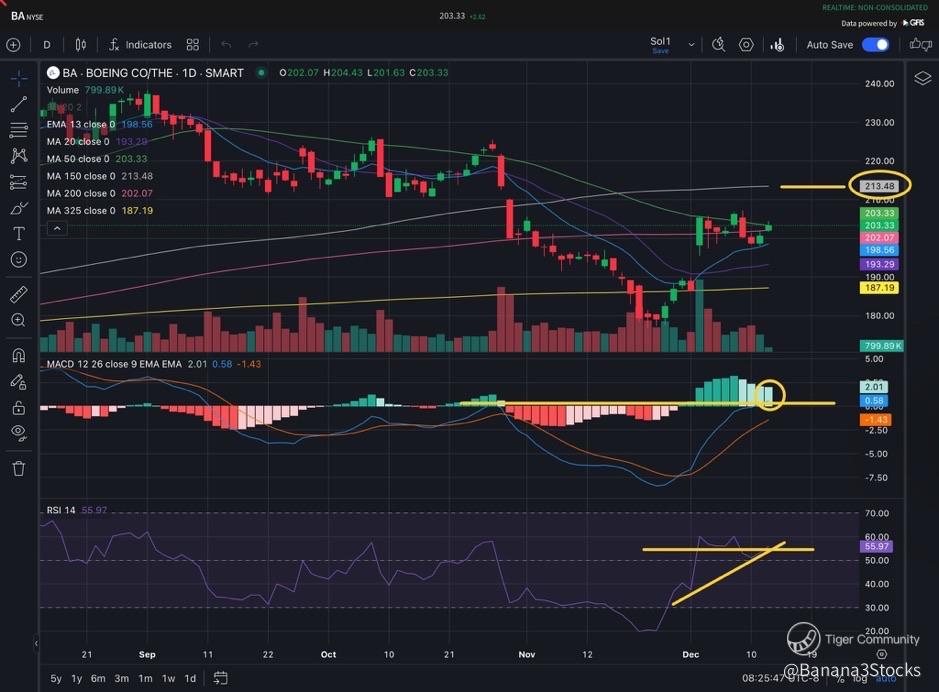Select the 6m time range
The width and height of the screenshot is (939, 692).
98,678
